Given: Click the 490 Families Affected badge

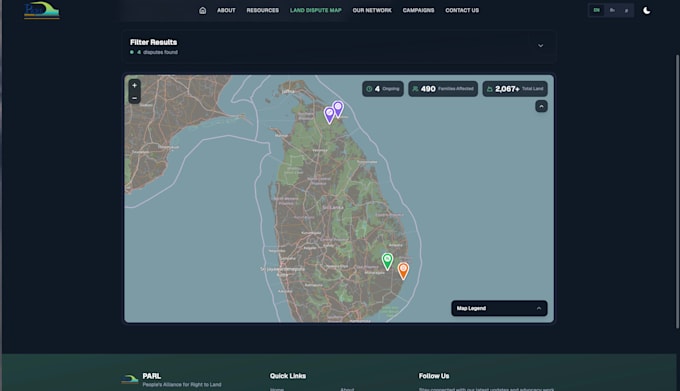Looking at the screenshot, I should pyautogui.click(x=443, y=89).
